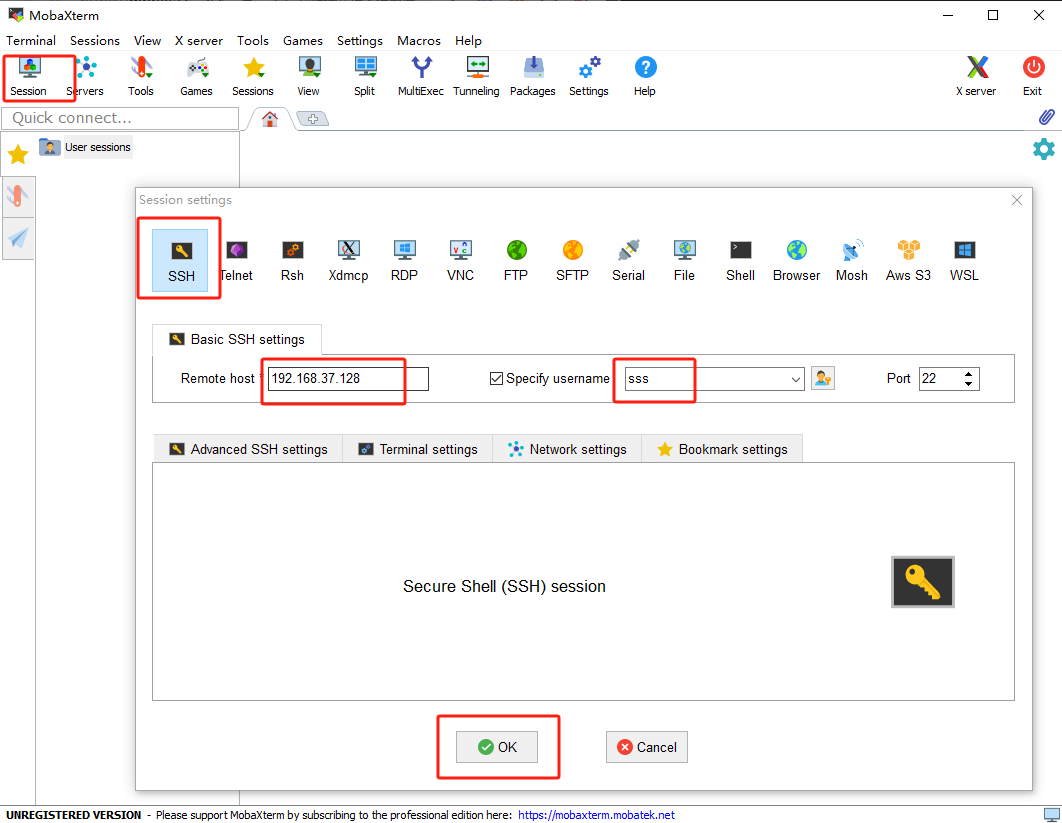Select the Telnet session type
The height and width of the screenshot is (823, 1062).
236,260
